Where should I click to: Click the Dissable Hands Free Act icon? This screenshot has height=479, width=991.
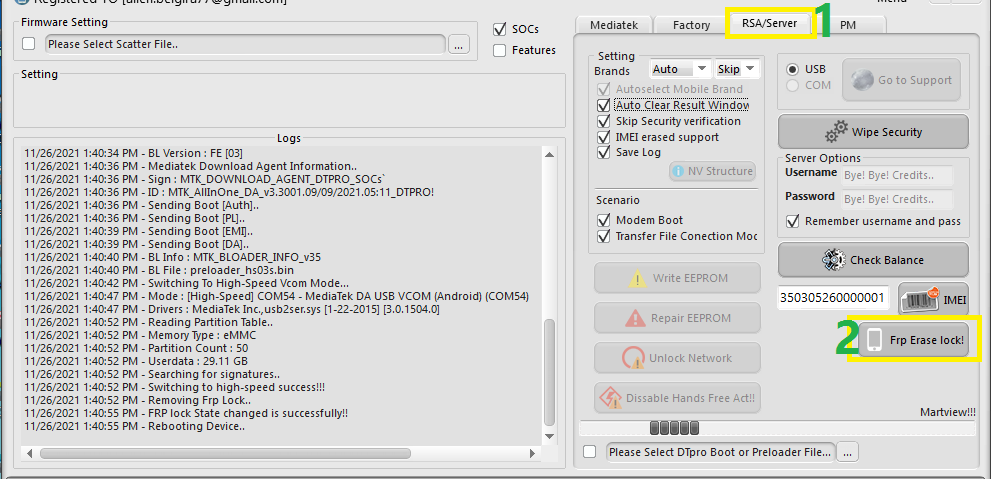click(x=612, y=397)
